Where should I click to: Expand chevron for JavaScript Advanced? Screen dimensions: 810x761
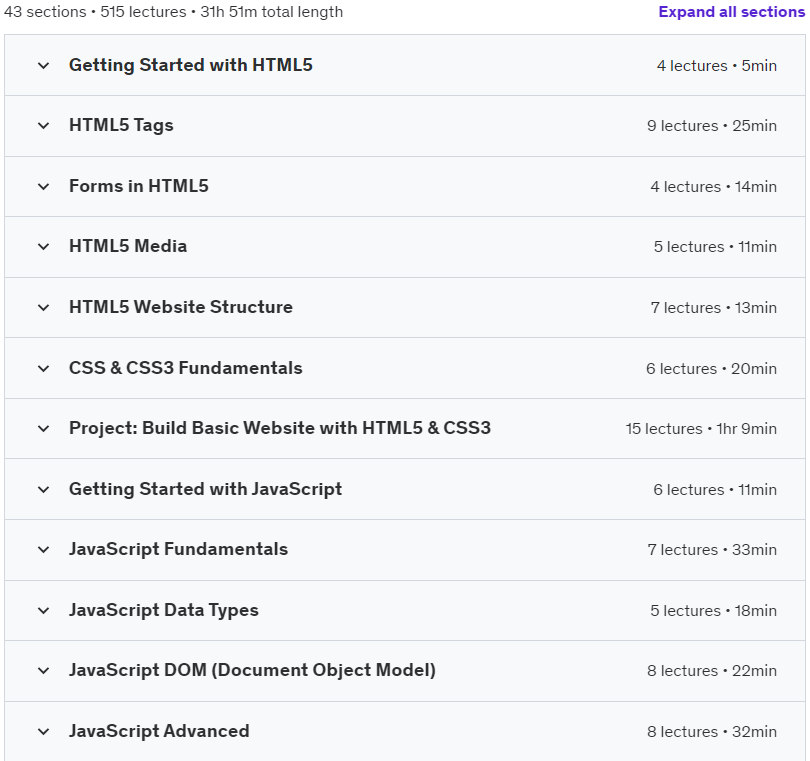coord(43,732)
